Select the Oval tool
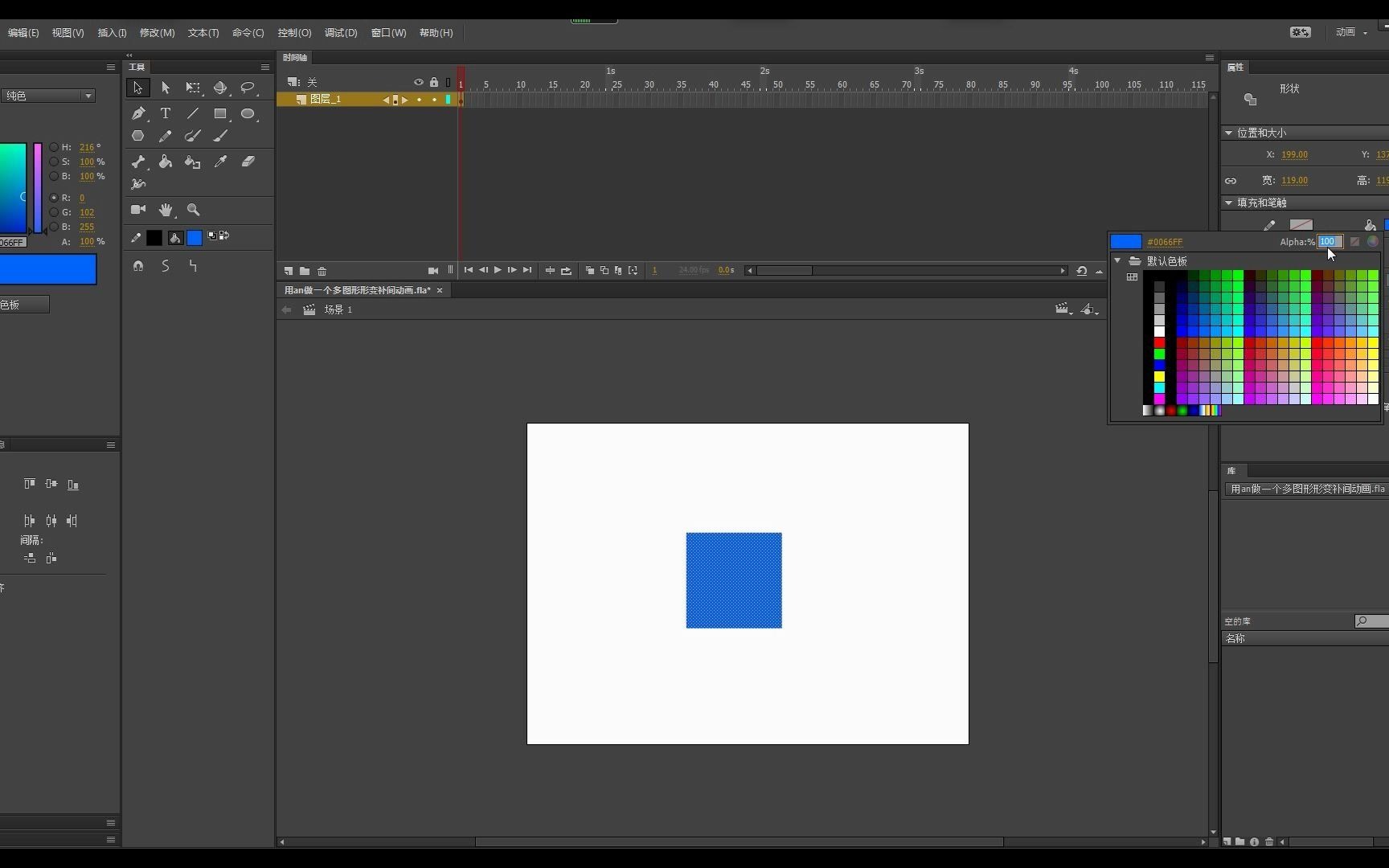 tap(248, 113)
